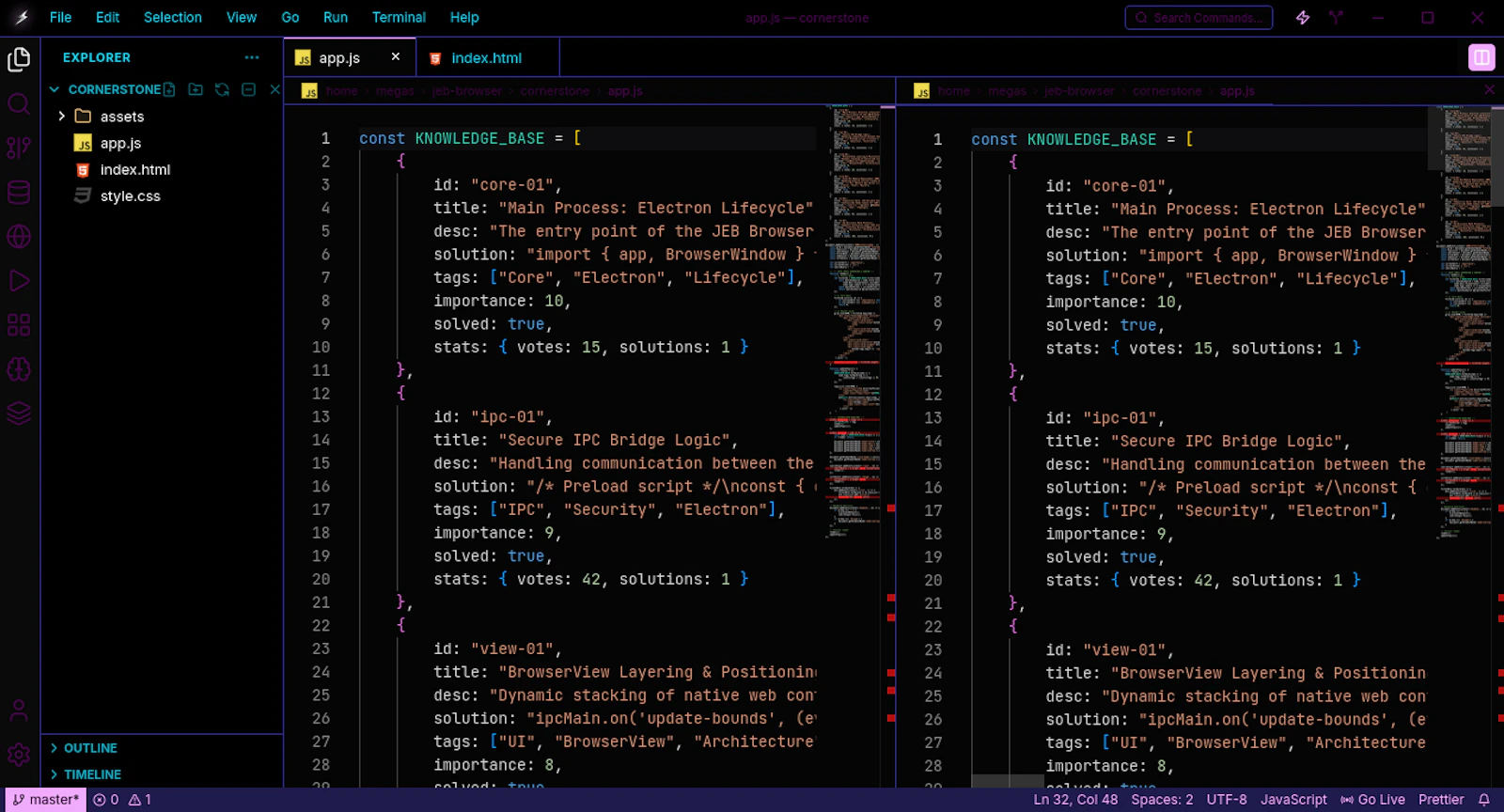Close the right split editor pane
This screenshot has height=812, width=1504.
pyautogui.click(x=1490, y=89)
